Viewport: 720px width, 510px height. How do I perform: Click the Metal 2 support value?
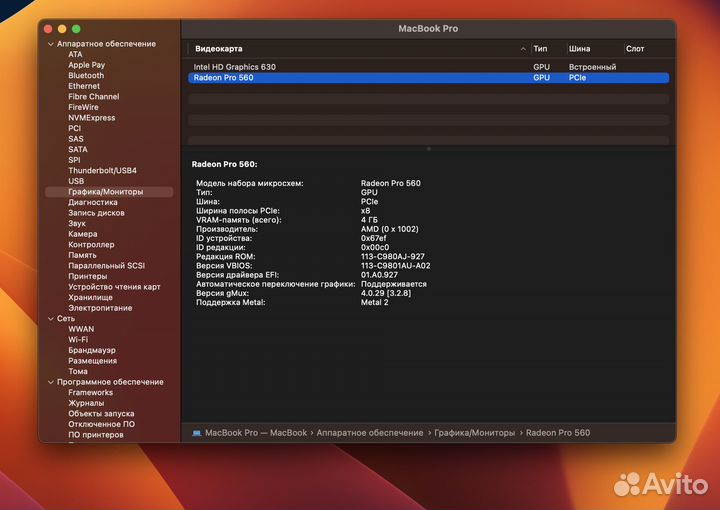coord(374,302)
